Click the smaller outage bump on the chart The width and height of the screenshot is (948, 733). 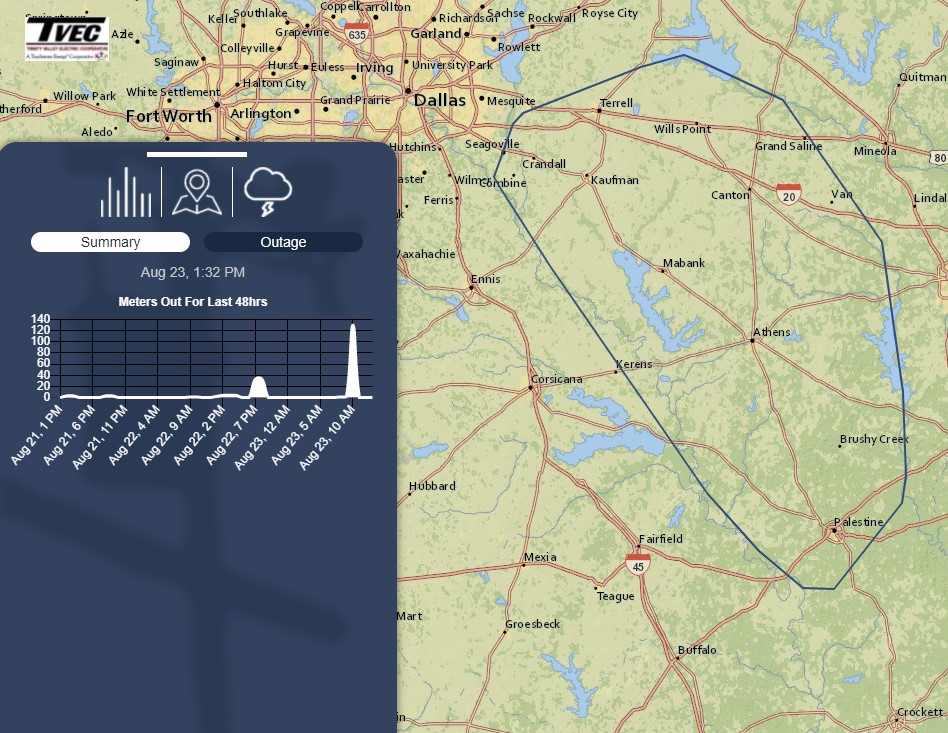pos(258,387)
